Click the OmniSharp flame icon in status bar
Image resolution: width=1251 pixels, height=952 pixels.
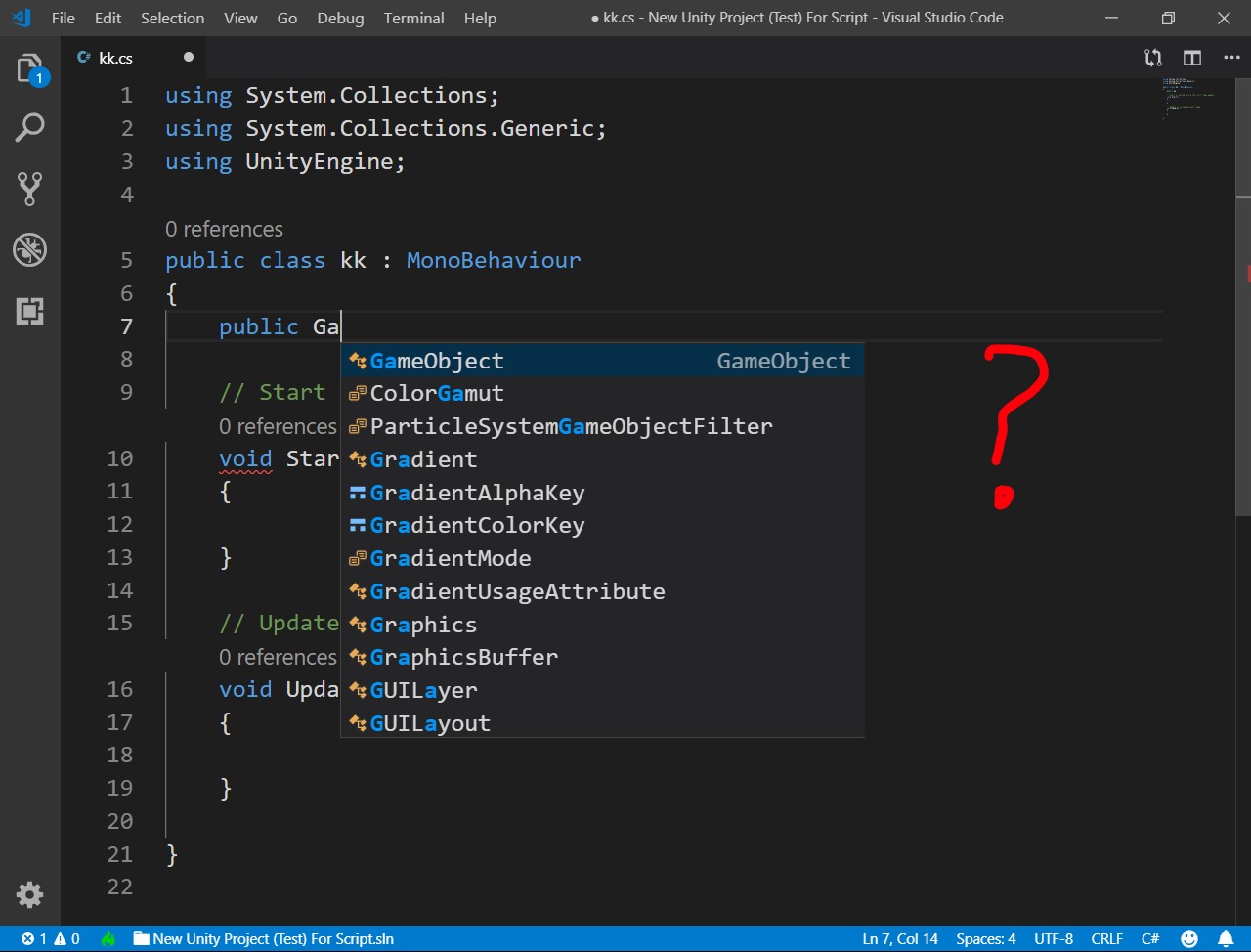[x=108, y=939]
